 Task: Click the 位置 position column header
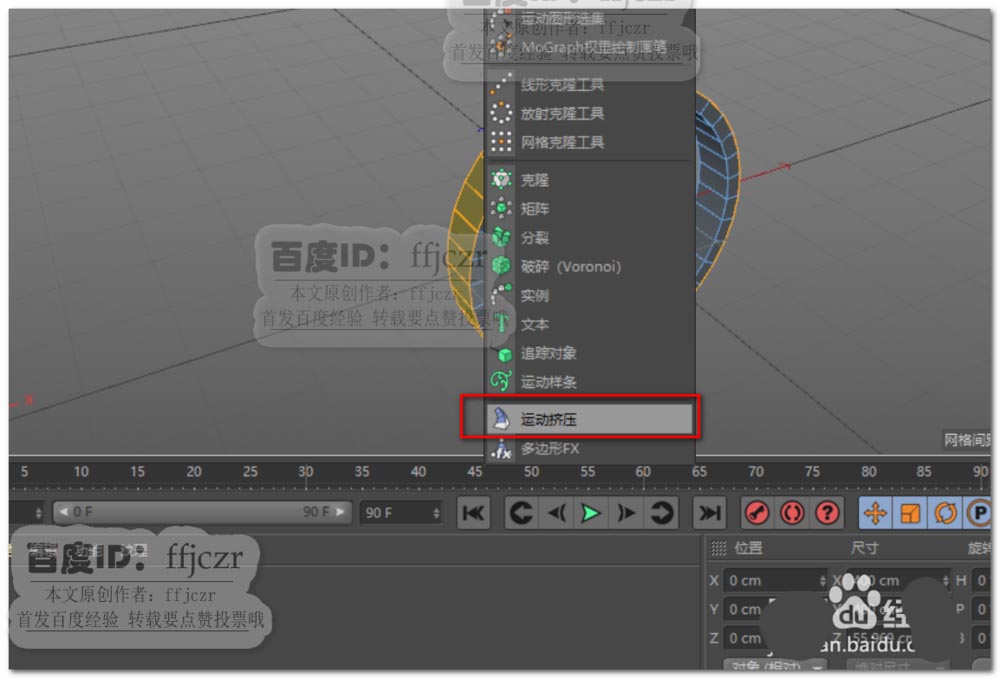click(x=748, y=548)
